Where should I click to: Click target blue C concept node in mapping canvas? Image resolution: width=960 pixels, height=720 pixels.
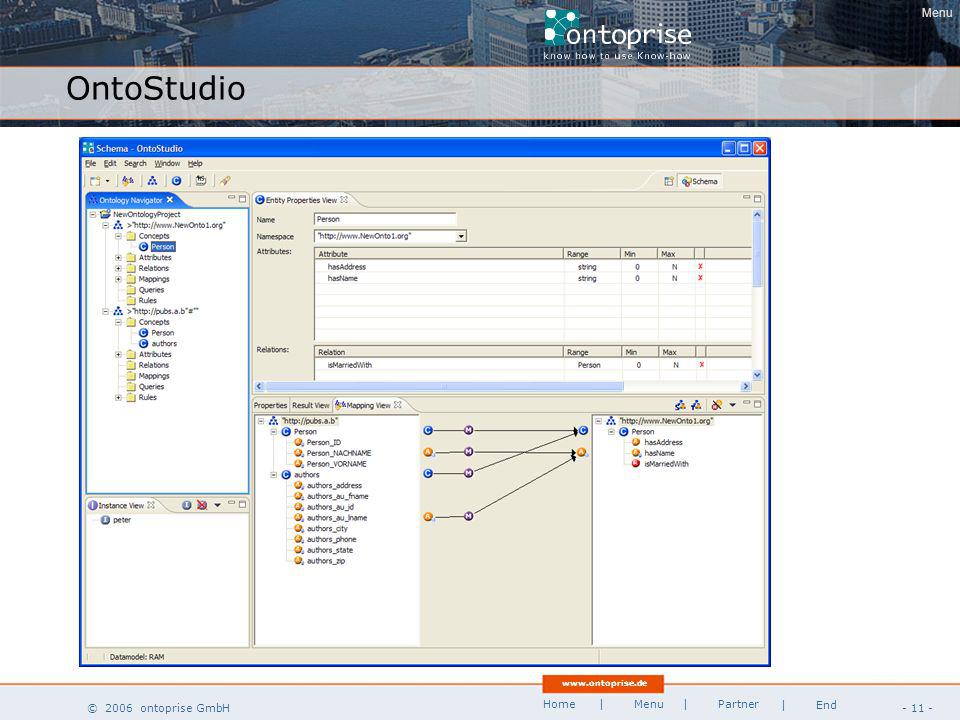(583, 430)
